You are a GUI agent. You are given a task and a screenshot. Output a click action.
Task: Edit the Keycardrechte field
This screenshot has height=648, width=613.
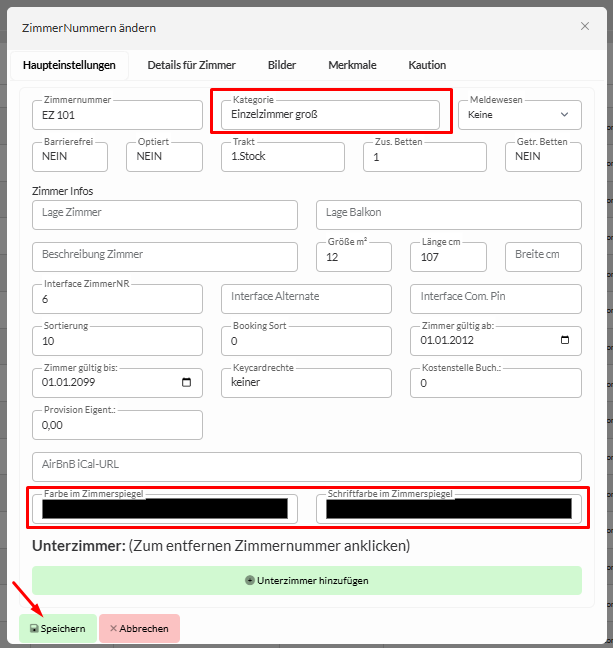pos(305,383)
